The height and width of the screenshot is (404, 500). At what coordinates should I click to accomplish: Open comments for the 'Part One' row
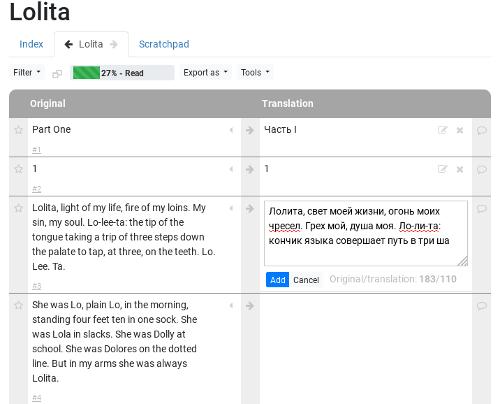(x=482, y=130)
